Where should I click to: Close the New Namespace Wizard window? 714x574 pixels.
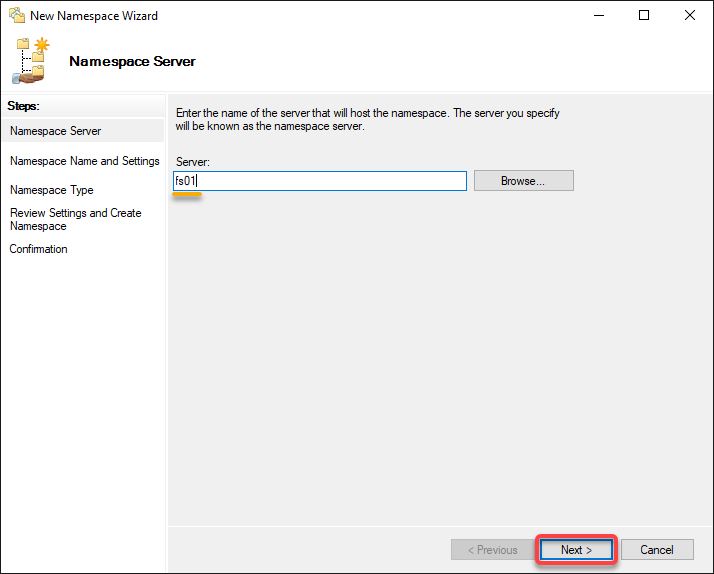pyautogui.click(x=690, y=15)
